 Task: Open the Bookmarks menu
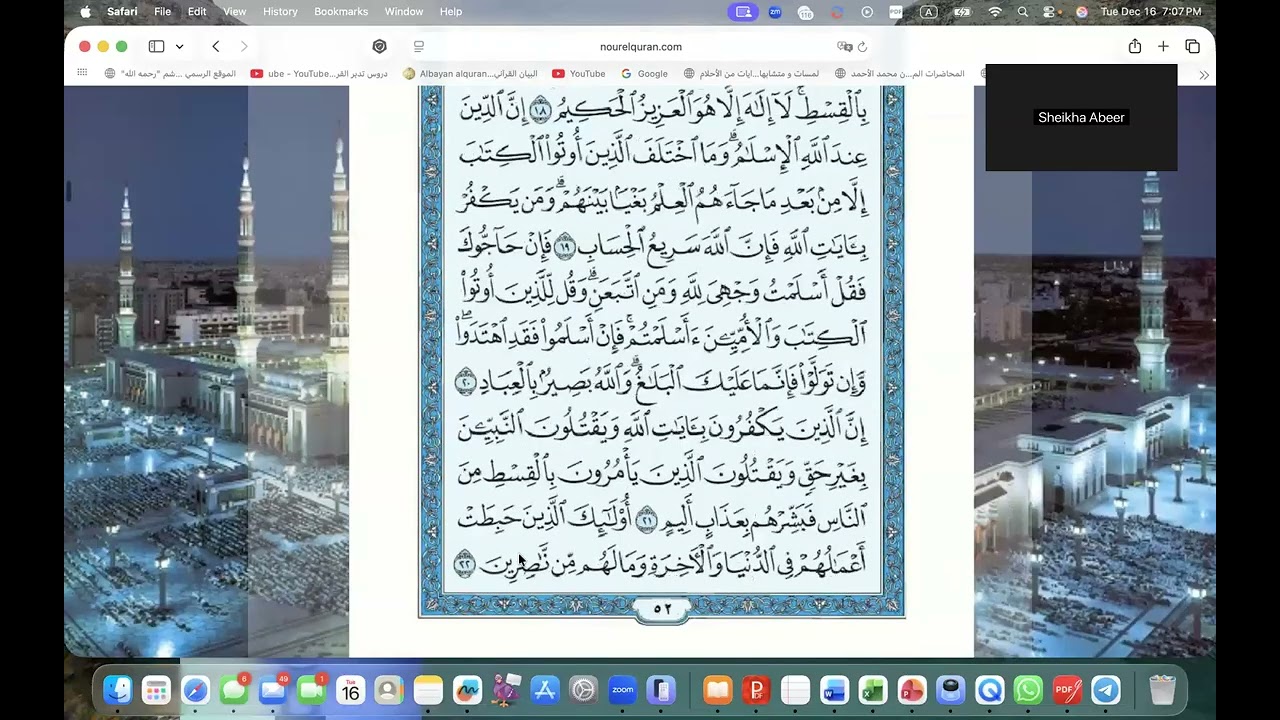pyautogui.click(x=341, y=12)
